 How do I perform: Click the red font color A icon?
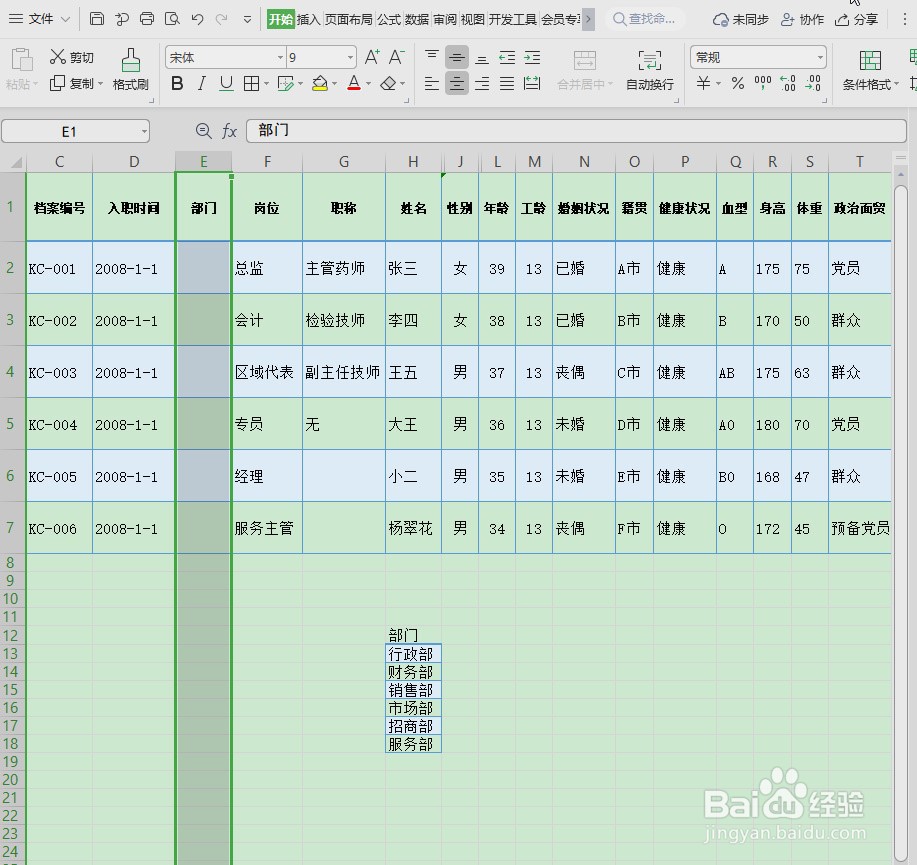(x=354, y=84)
